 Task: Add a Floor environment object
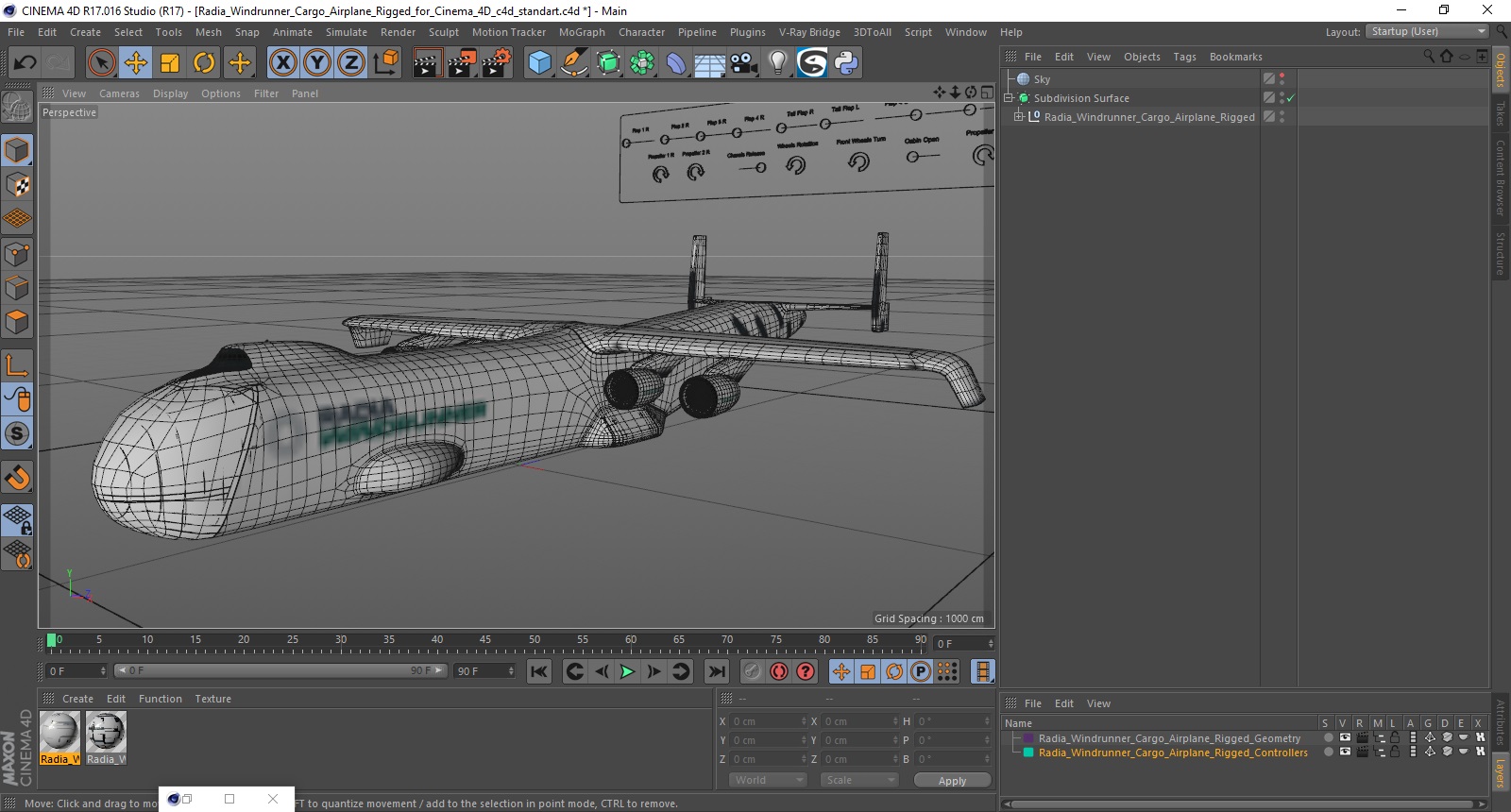709,63
